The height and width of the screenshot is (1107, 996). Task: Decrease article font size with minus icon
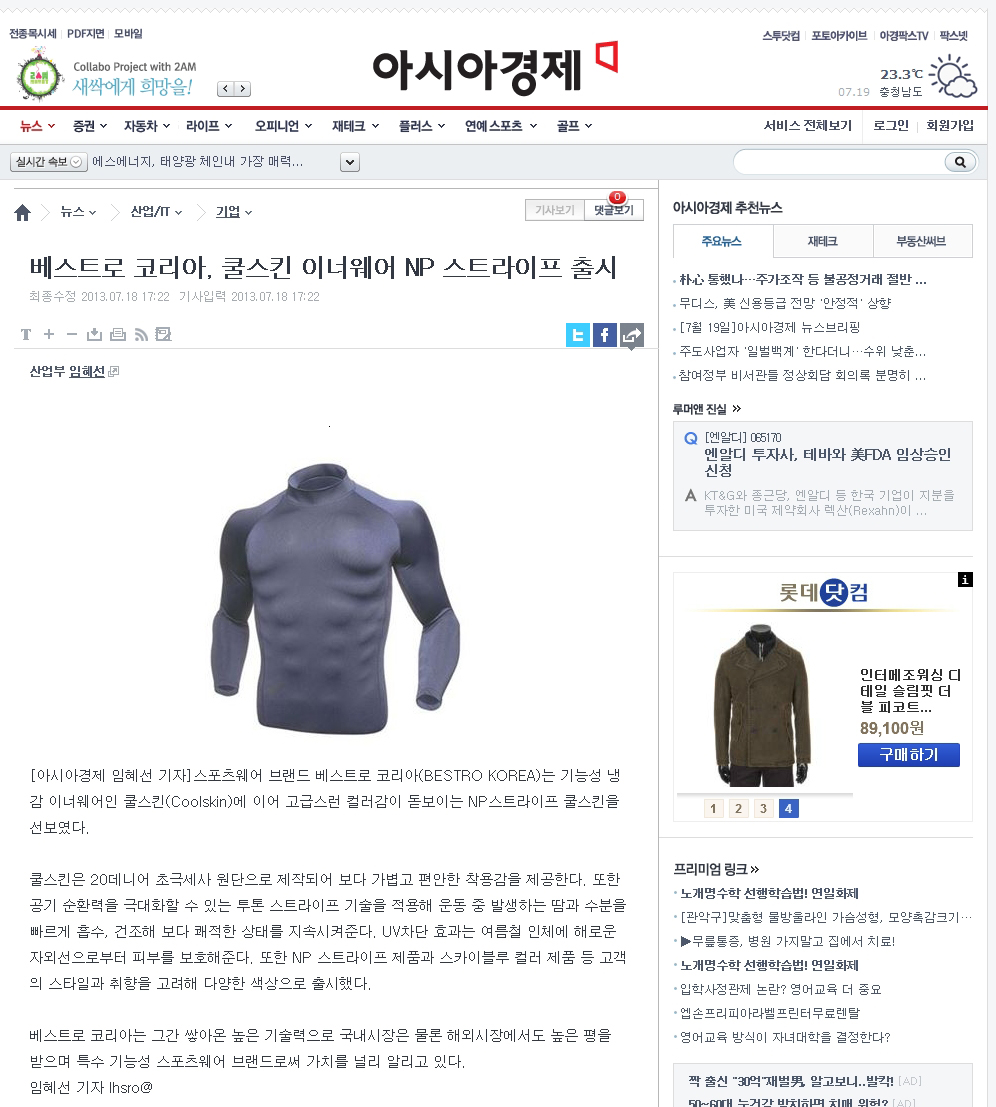tap(71, 334)
